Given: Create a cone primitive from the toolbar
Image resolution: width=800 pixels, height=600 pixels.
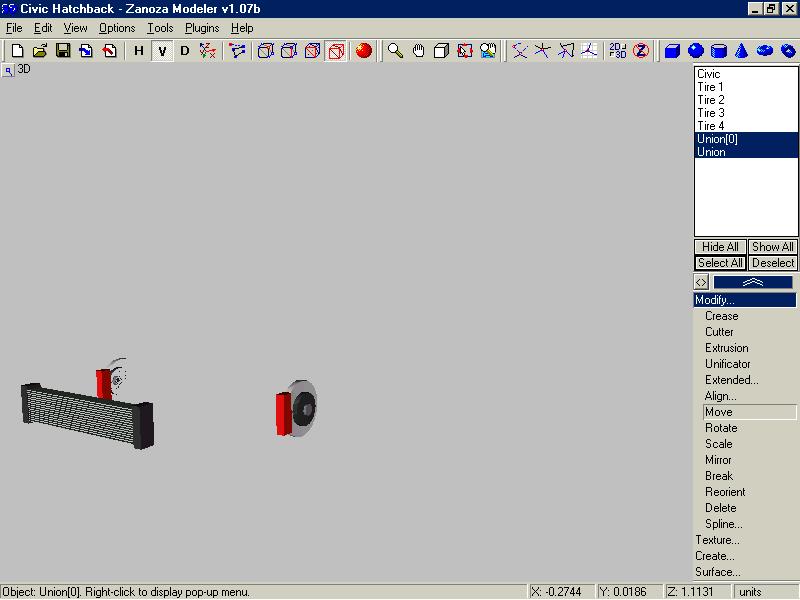Looking at the screenshot, I should pyautogui.click(x=742, y=51).
